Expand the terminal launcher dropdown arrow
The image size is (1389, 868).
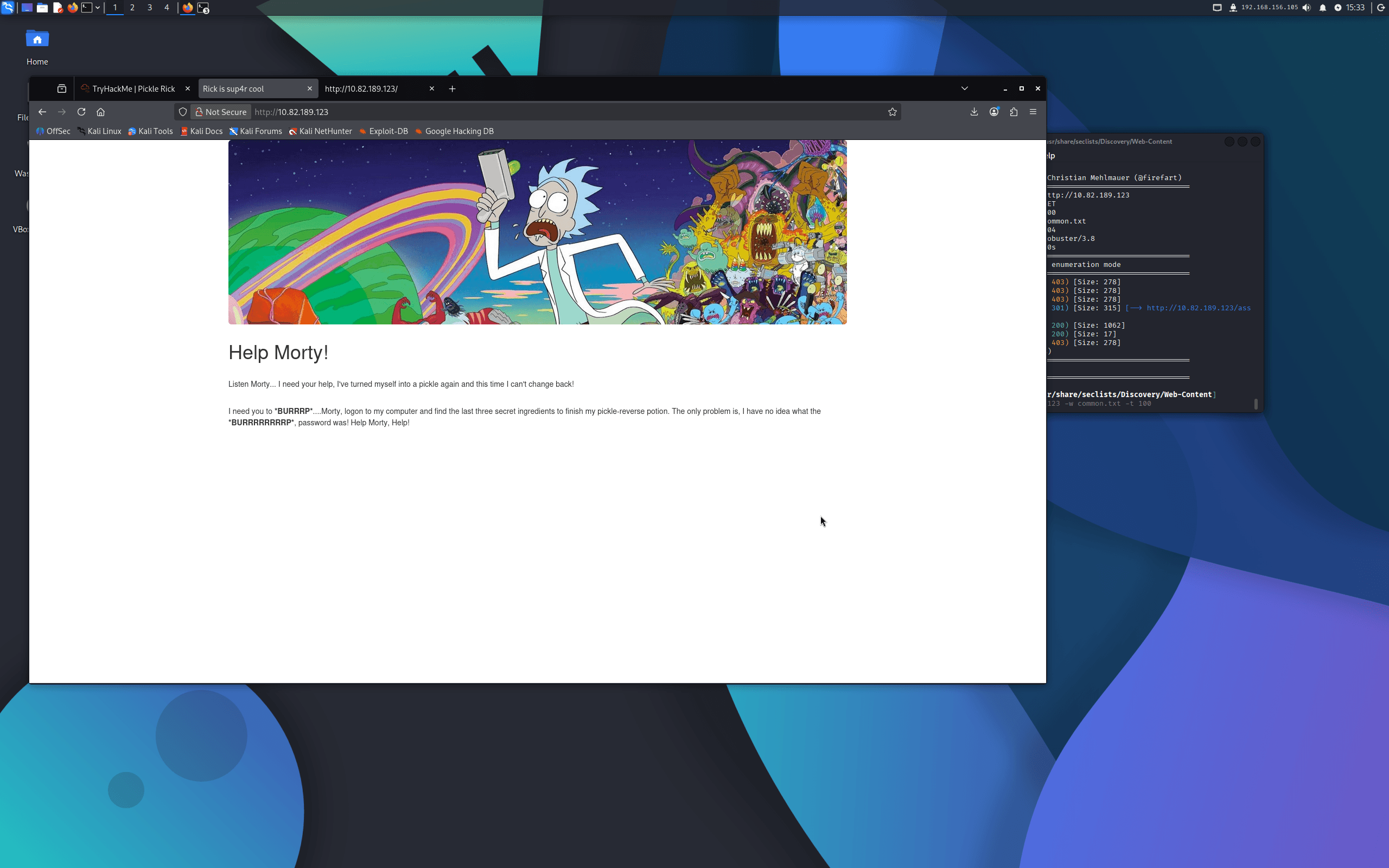pyautogui.click(x=98, y=8)
